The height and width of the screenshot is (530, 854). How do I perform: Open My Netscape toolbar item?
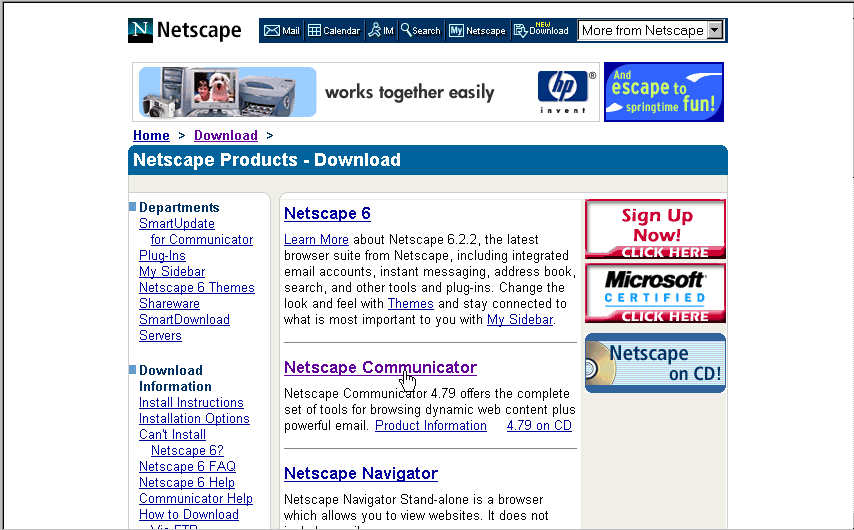coord(477,31)
